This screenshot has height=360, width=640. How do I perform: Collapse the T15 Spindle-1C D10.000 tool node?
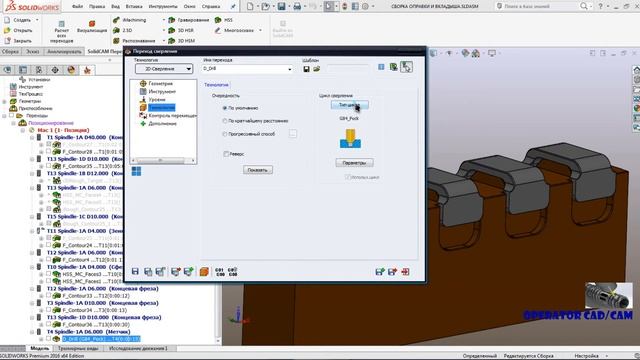[32, 217]
